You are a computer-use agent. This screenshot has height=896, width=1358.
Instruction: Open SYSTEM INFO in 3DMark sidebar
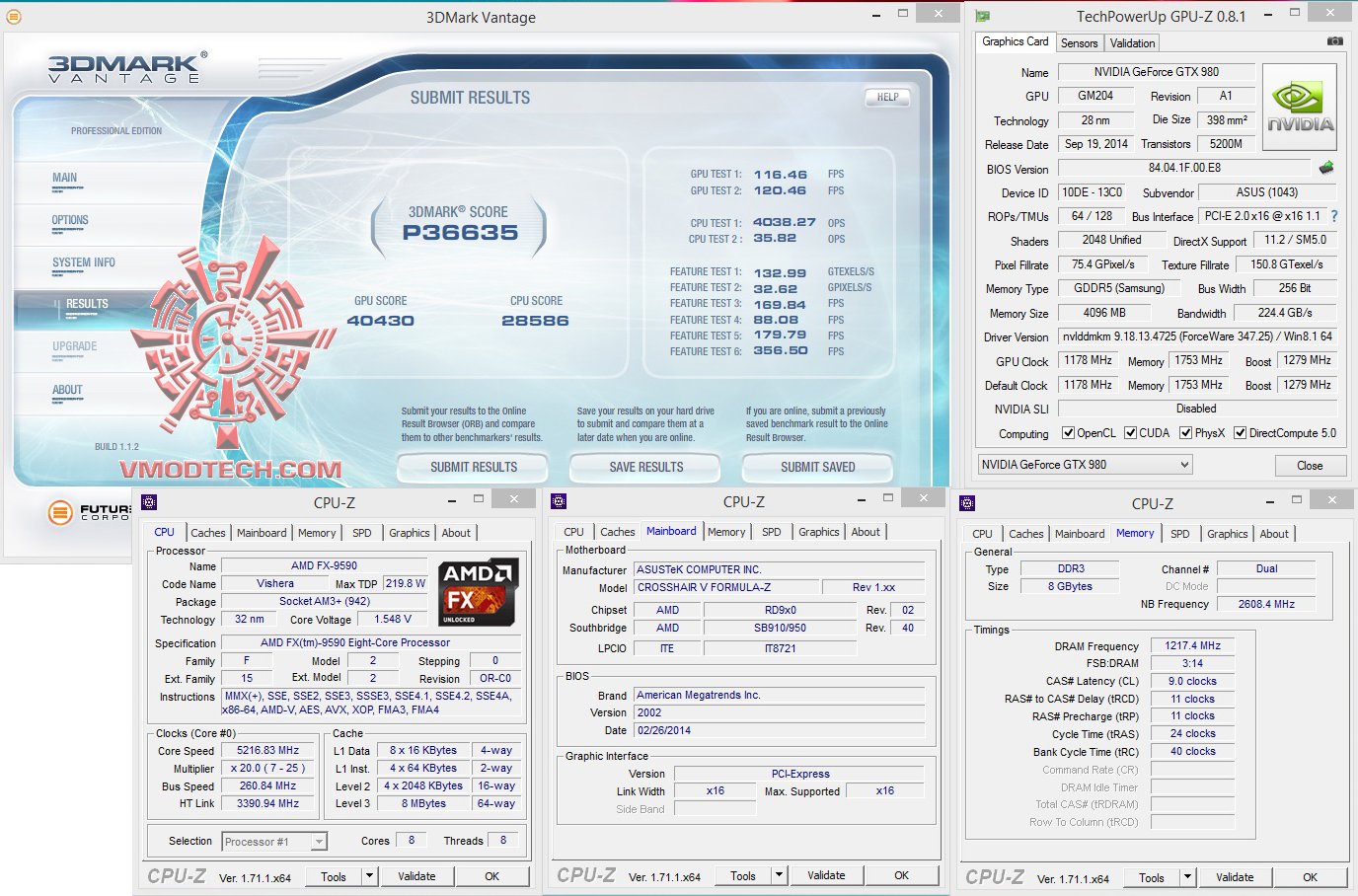coord(84,262)
